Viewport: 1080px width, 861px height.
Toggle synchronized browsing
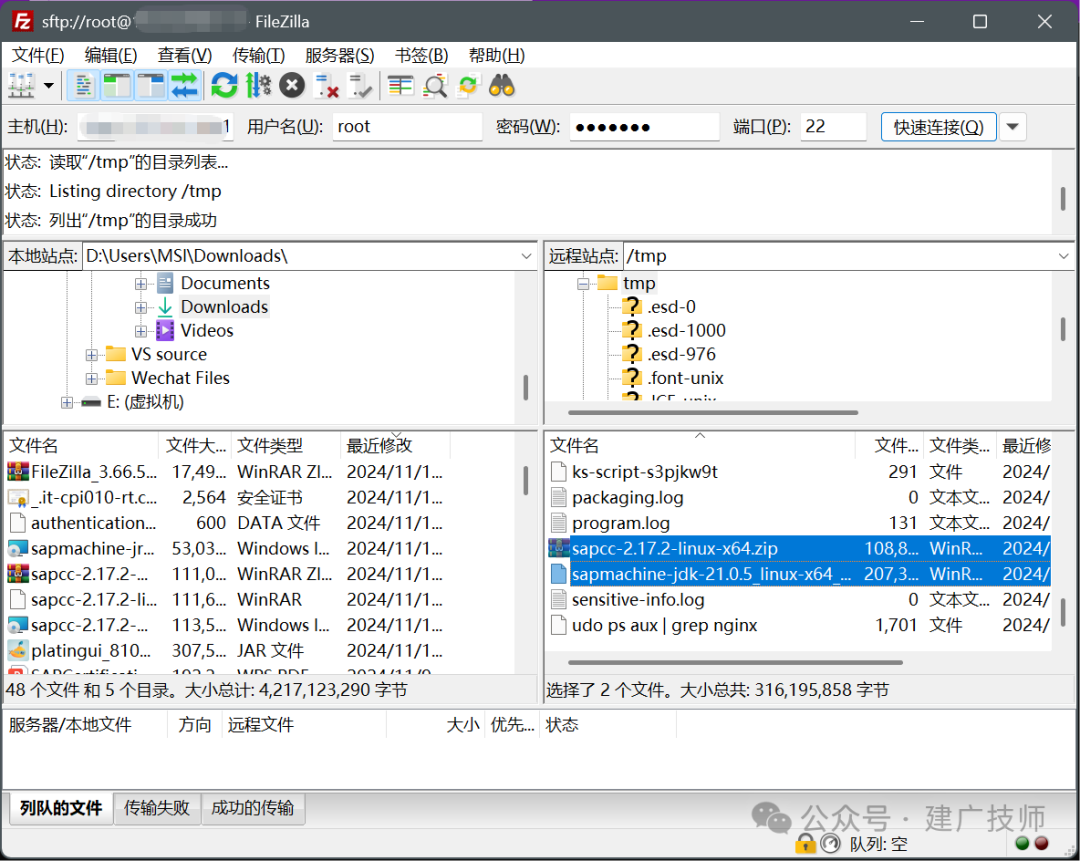[468, 86]
